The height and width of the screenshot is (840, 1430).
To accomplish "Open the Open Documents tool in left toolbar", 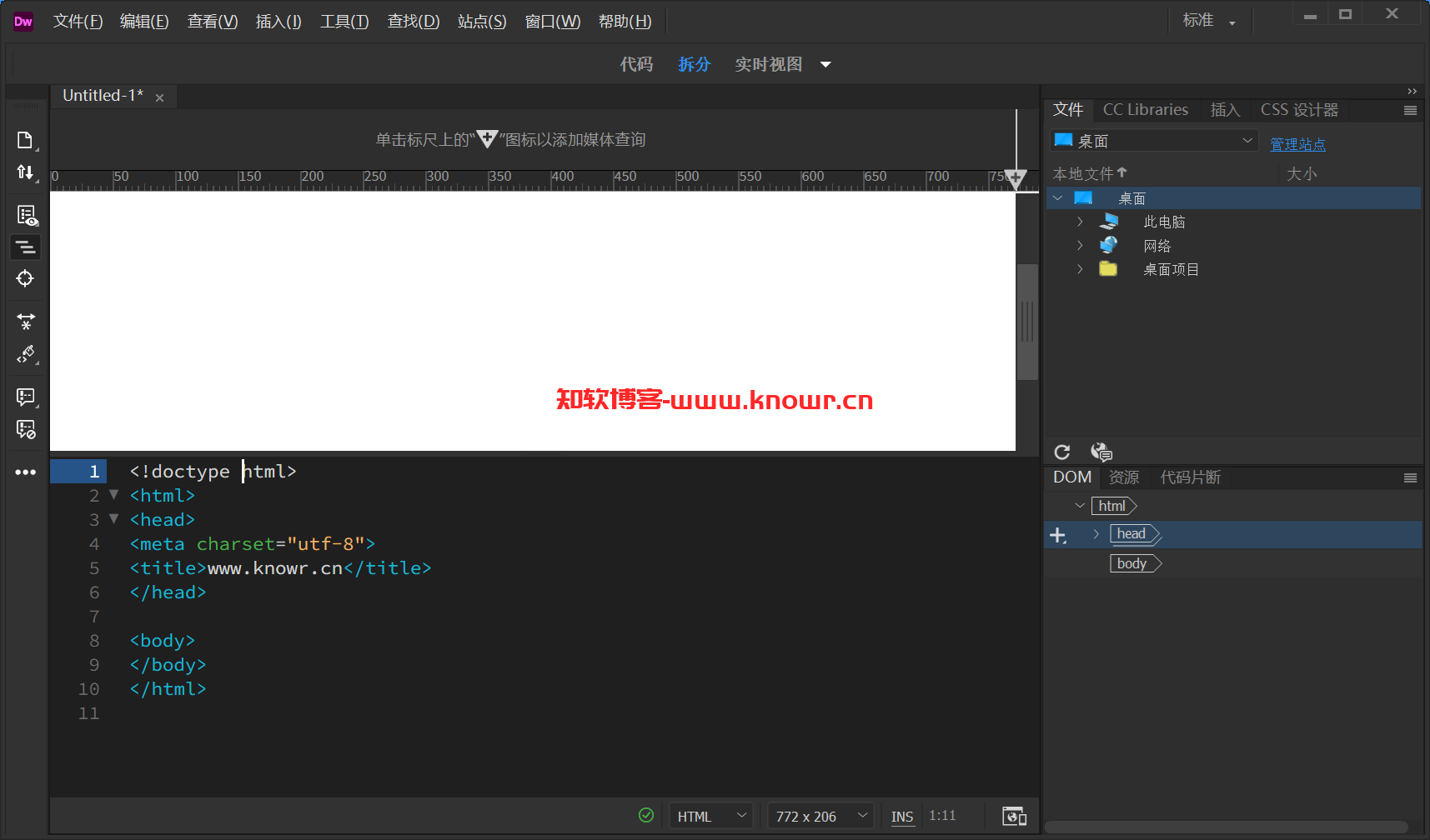I will (25, 140).
